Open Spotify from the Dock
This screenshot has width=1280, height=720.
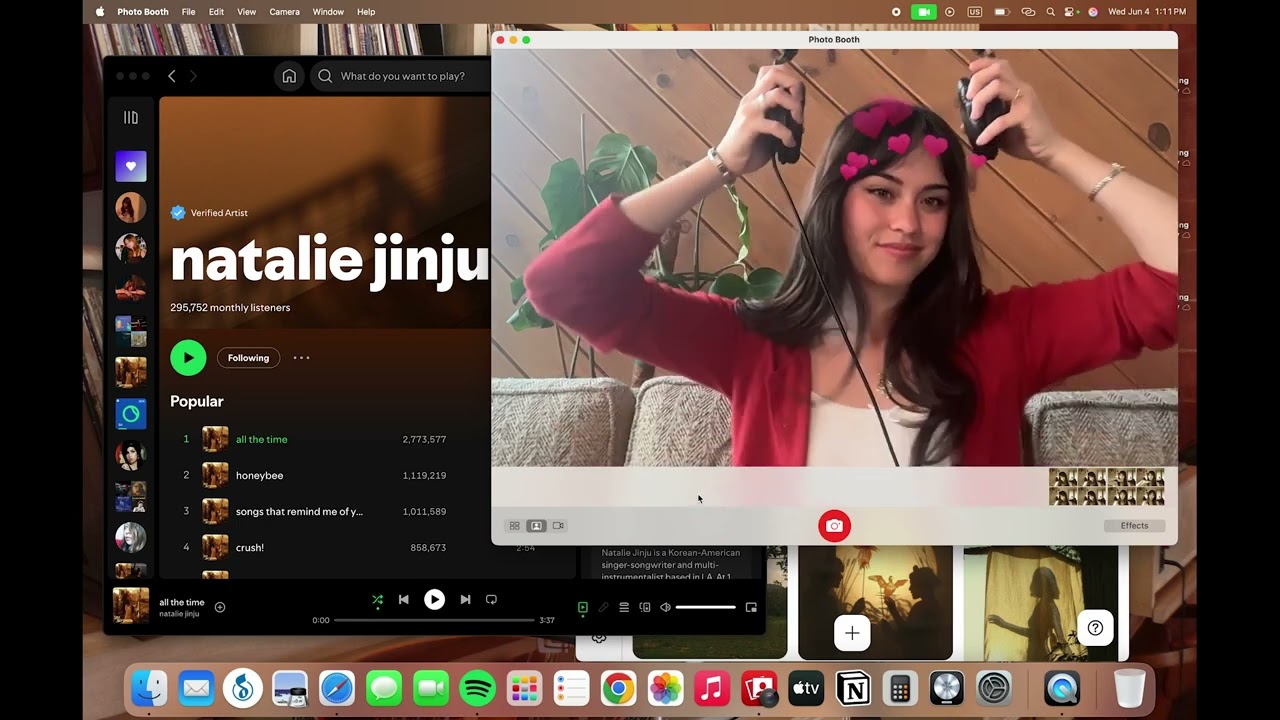click(478, 689)
